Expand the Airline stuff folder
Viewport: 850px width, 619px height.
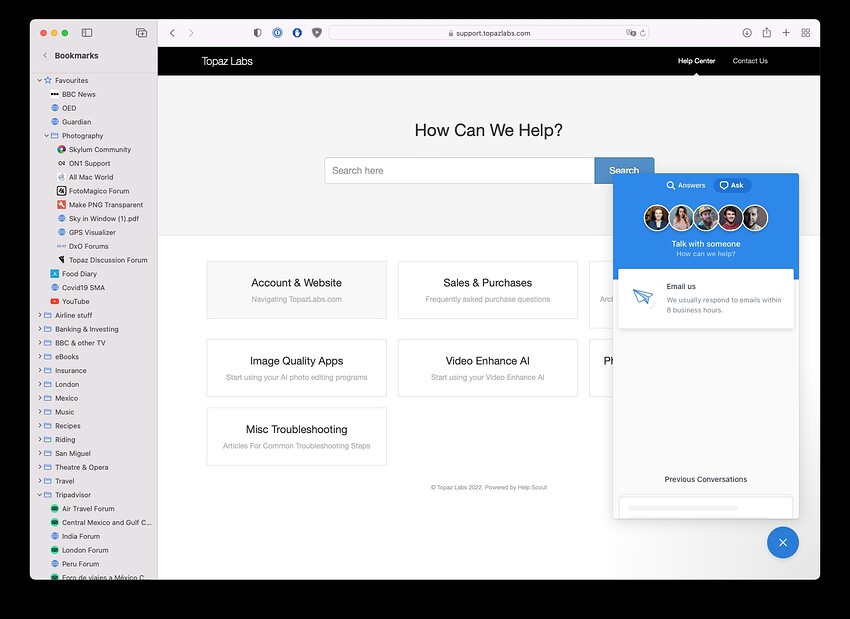click(x=40, y=315)
